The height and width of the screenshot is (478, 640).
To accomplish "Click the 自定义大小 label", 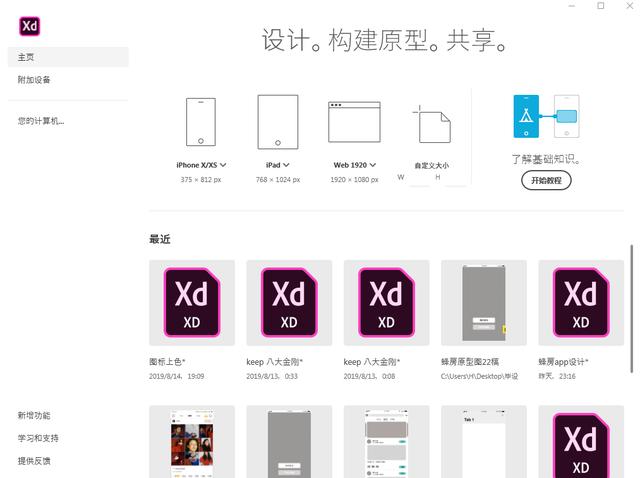I will [431, 165].
